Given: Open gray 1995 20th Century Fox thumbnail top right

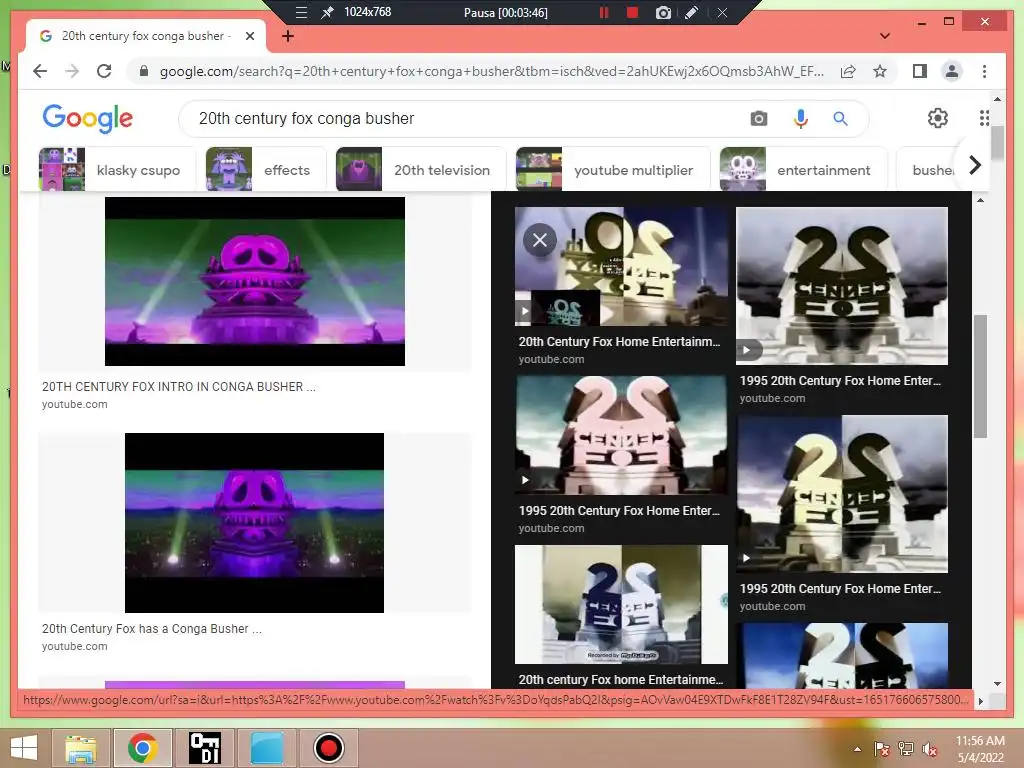Looking at the screenshot, I should (x=842, y=286).
